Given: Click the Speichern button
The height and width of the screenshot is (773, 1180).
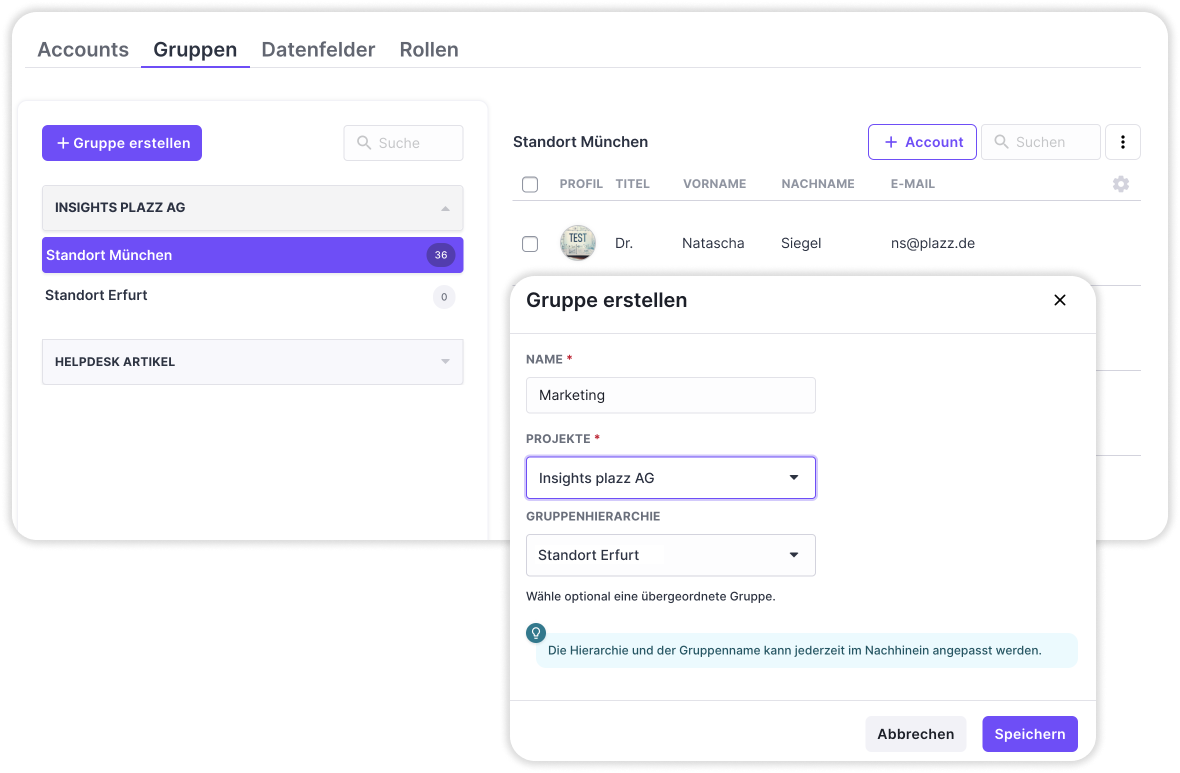Looking at the screenshot, I should (x=1029, y=734).
